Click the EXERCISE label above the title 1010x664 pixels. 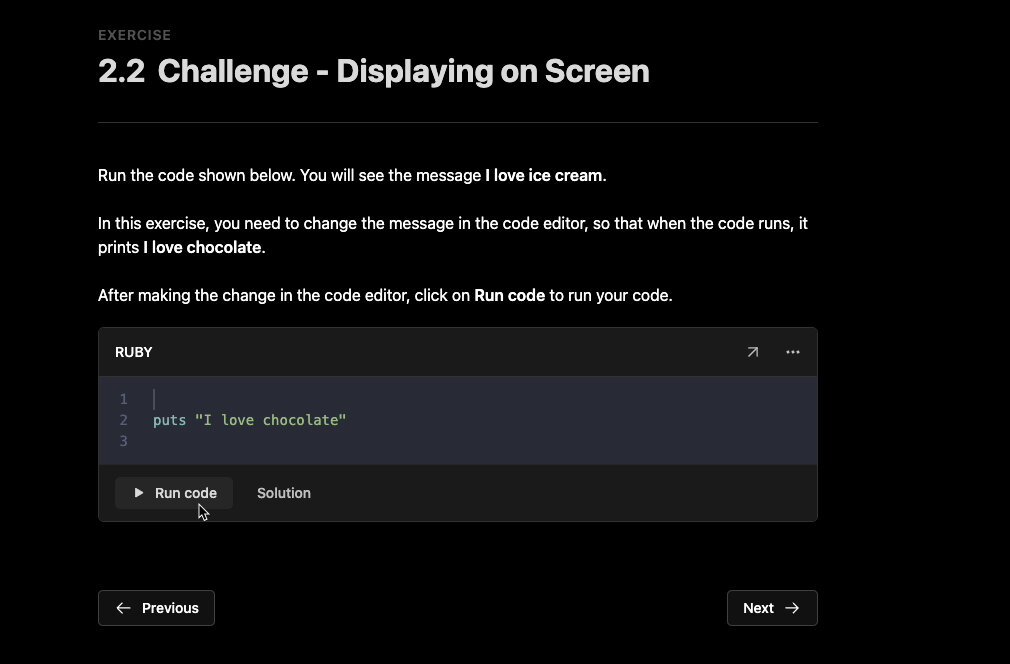click(135, 35)
